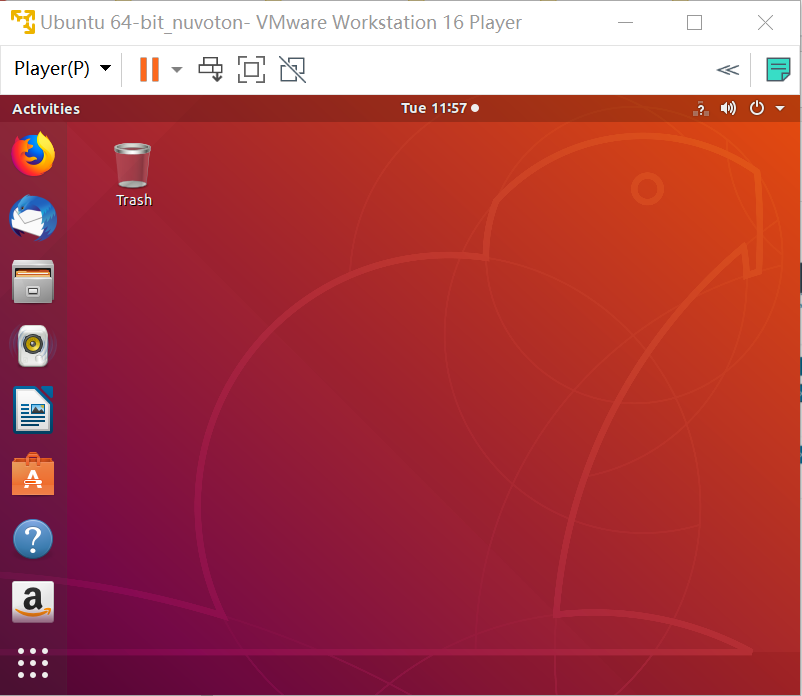Open the Activities overview
The image size is (802, 696).
[46, 108]
